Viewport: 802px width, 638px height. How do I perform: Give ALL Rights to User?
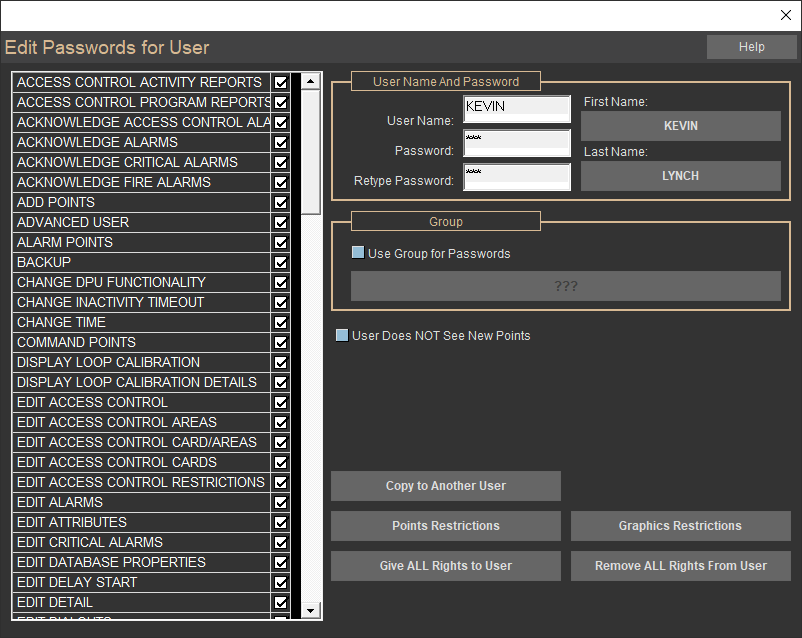[x=445, y=566]
